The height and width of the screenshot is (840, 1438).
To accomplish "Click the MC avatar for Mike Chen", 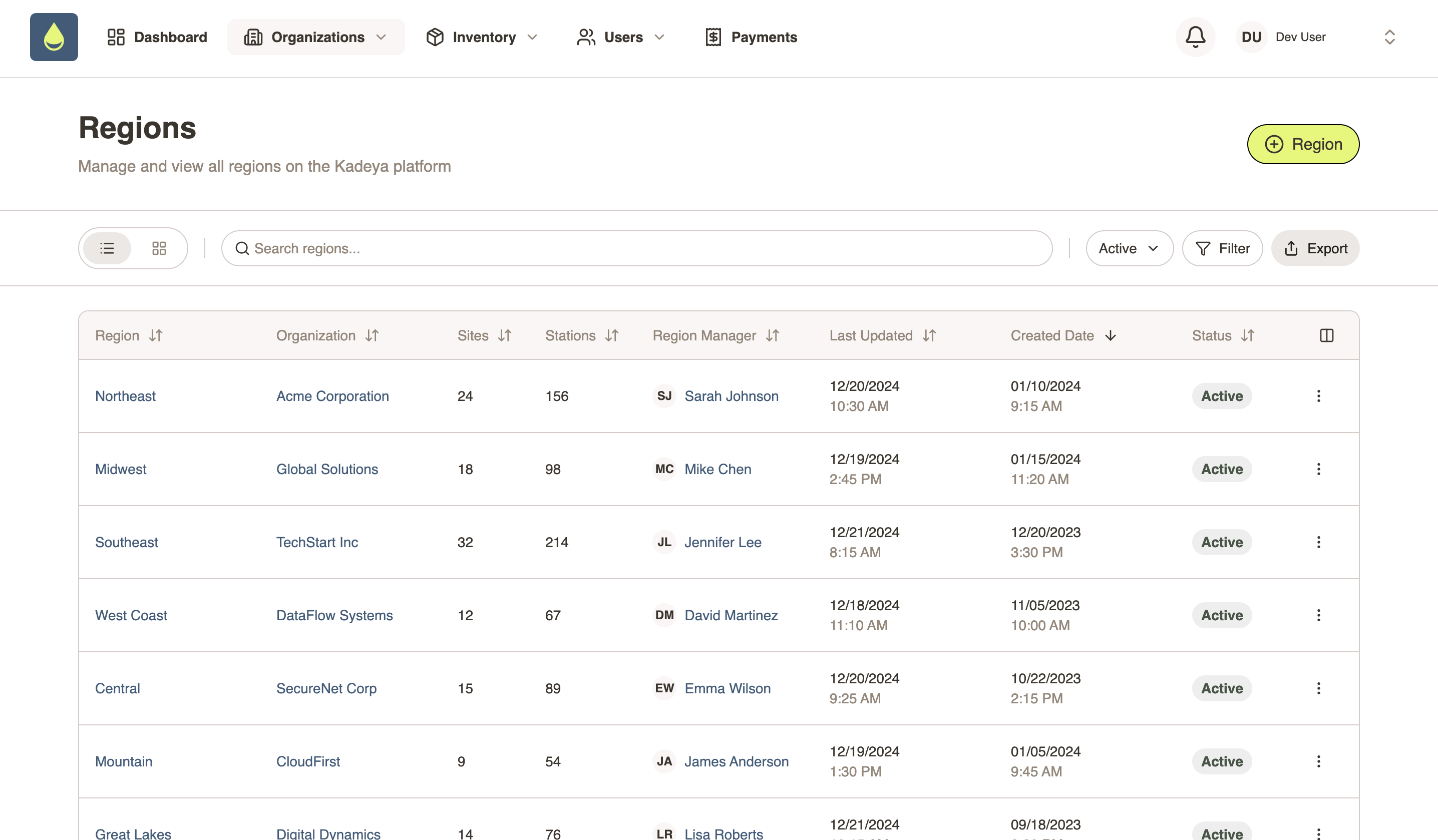I will pyautogui.click(x=664, y=469).
